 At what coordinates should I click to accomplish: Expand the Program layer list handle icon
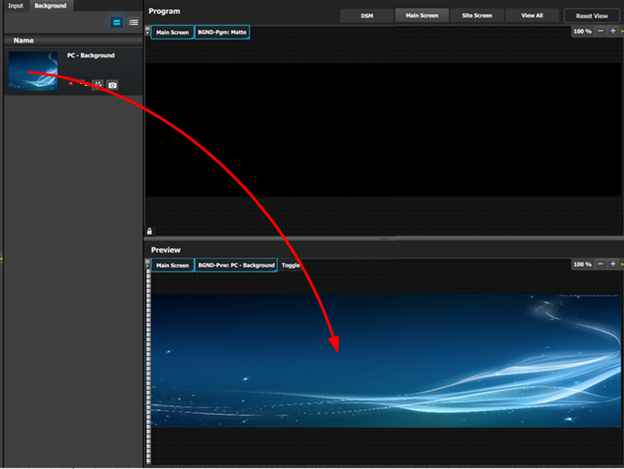click(x=148, y=31)
